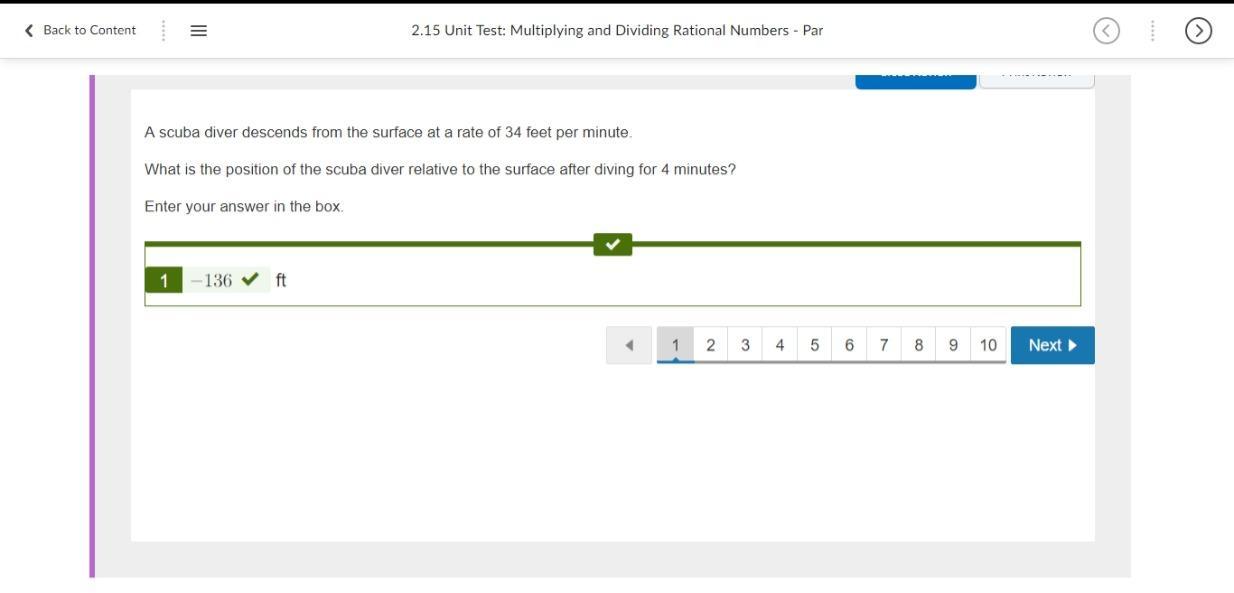Open question 5
This screenshot has height=593, width=1234.
[815, 345]
